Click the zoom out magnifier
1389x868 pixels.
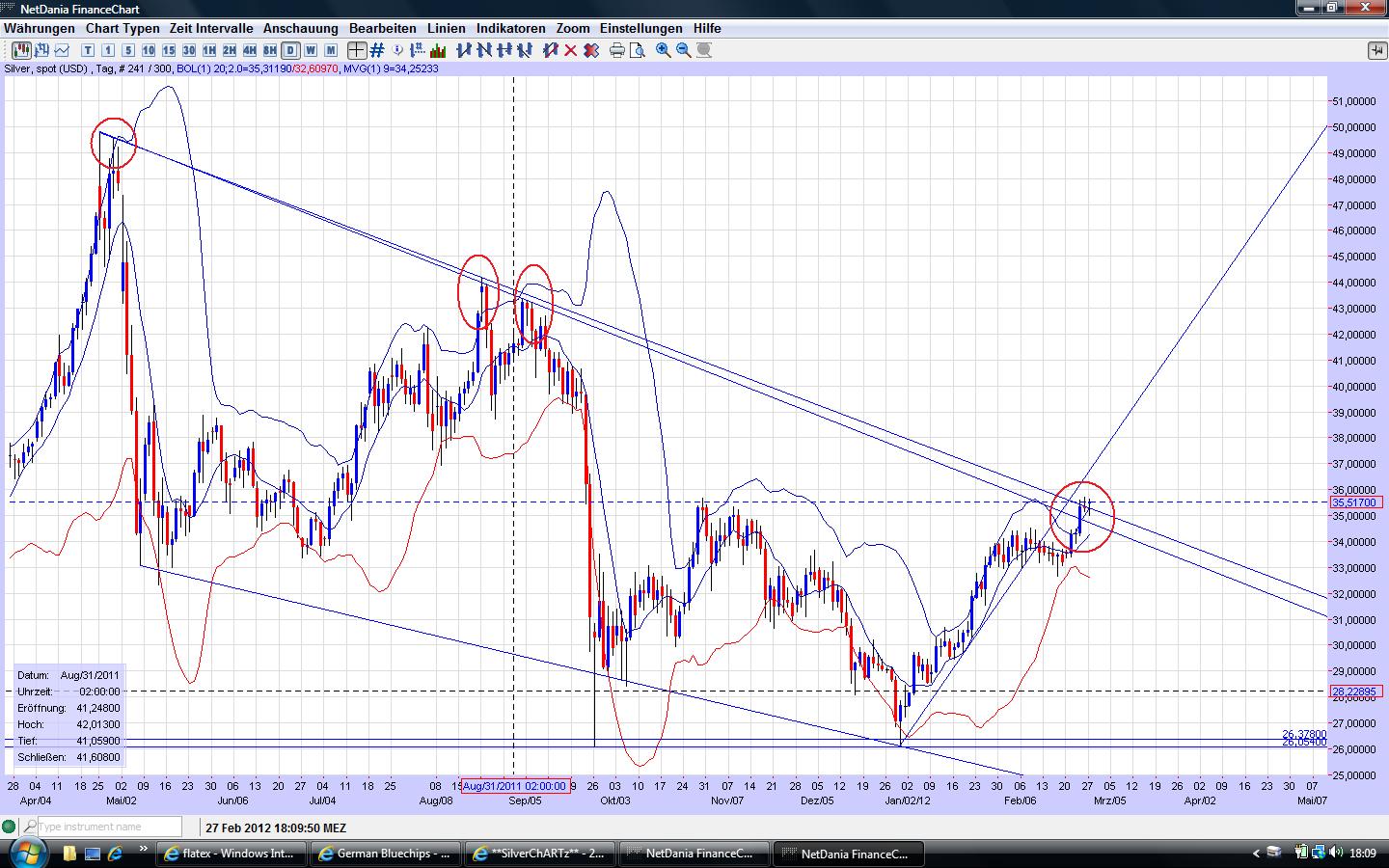(x=684, y=50)
